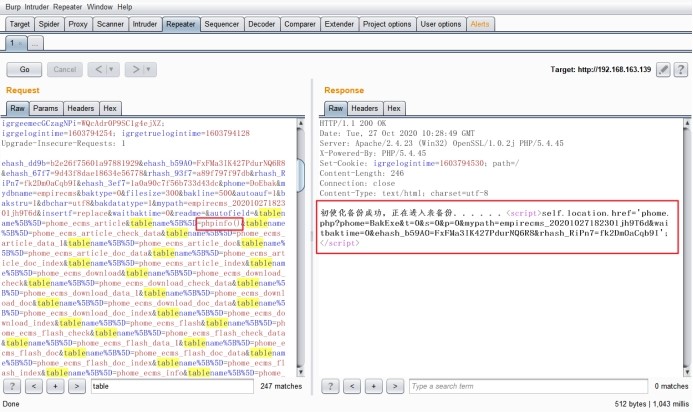Click the response 'Type a search term' field
This screenshot has width=693, height=413.
tap(528, 386)
